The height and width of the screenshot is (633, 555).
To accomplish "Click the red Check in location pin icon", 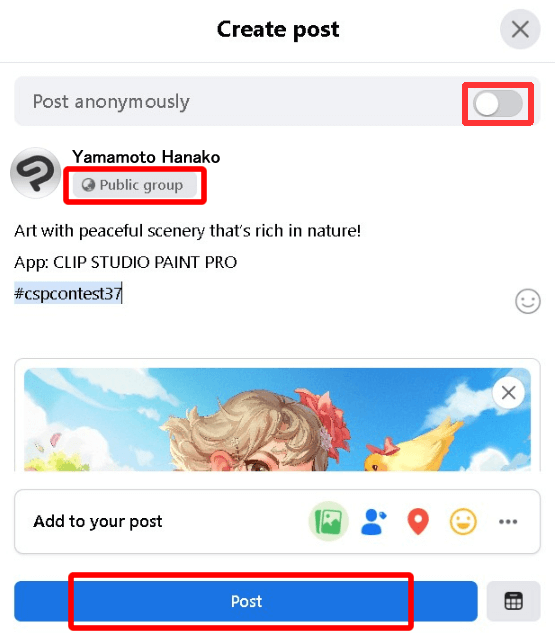I will point(418,522).
